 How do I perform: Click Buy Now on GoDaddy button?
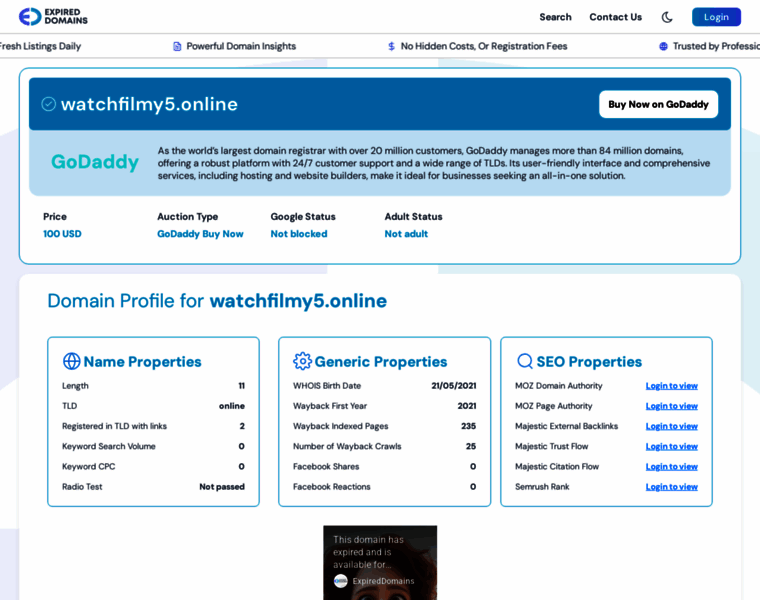click(x=658, y=104)
